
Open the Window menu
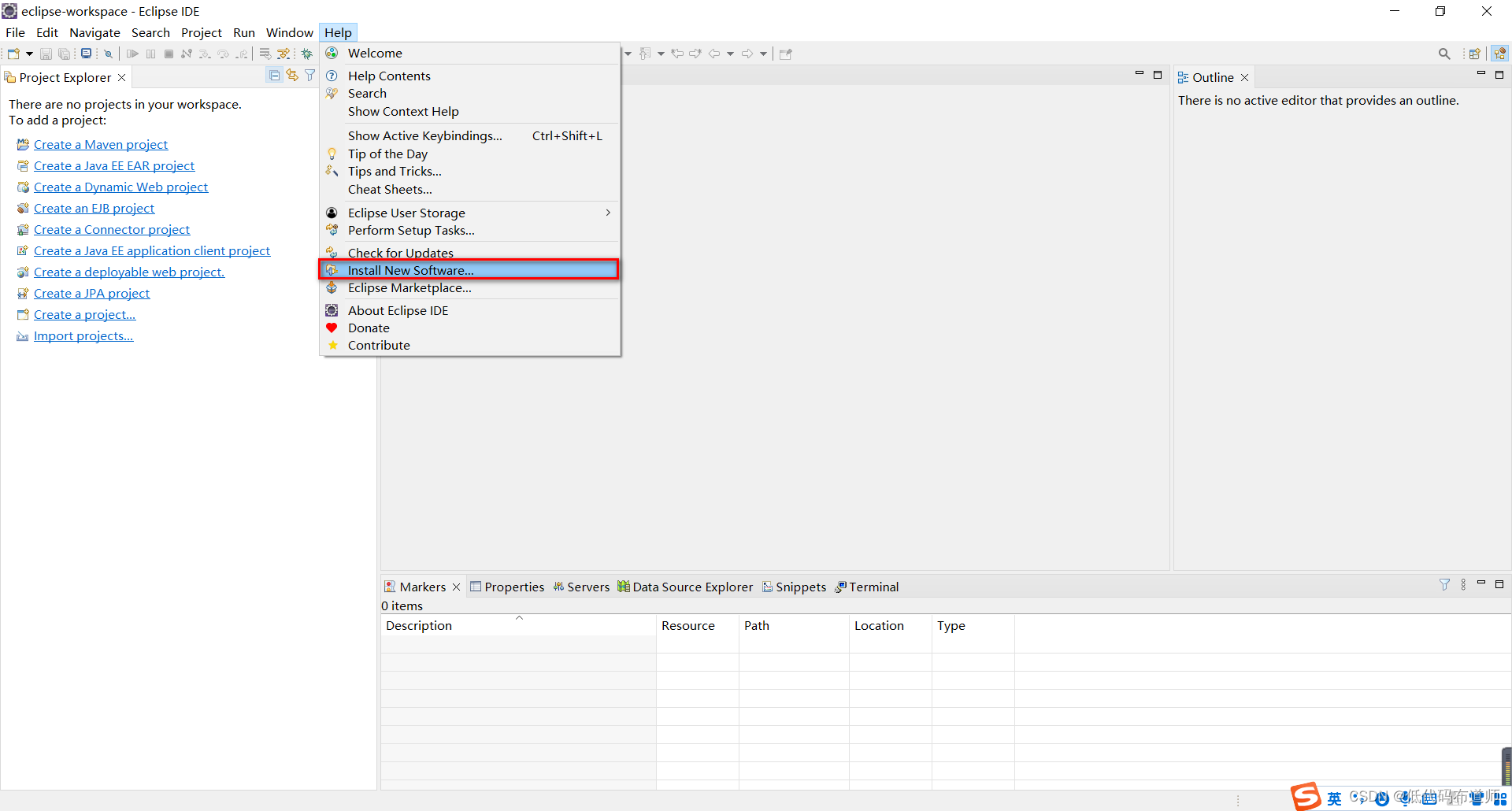tap(290, 32)
